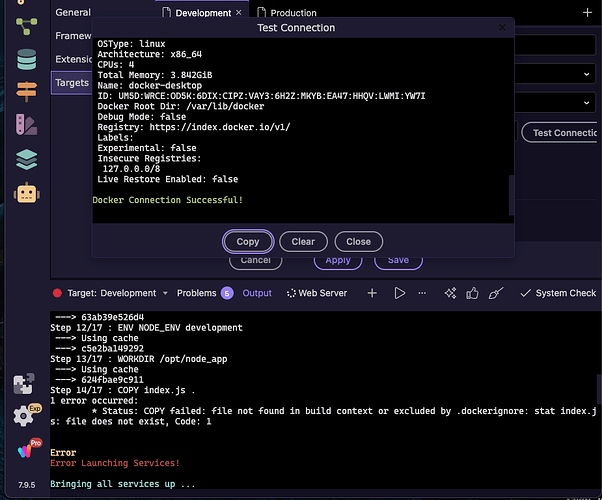Screen dimensions: 602x500
Task: Click the Clear button in dialog
Action: [x=303, y=242]
